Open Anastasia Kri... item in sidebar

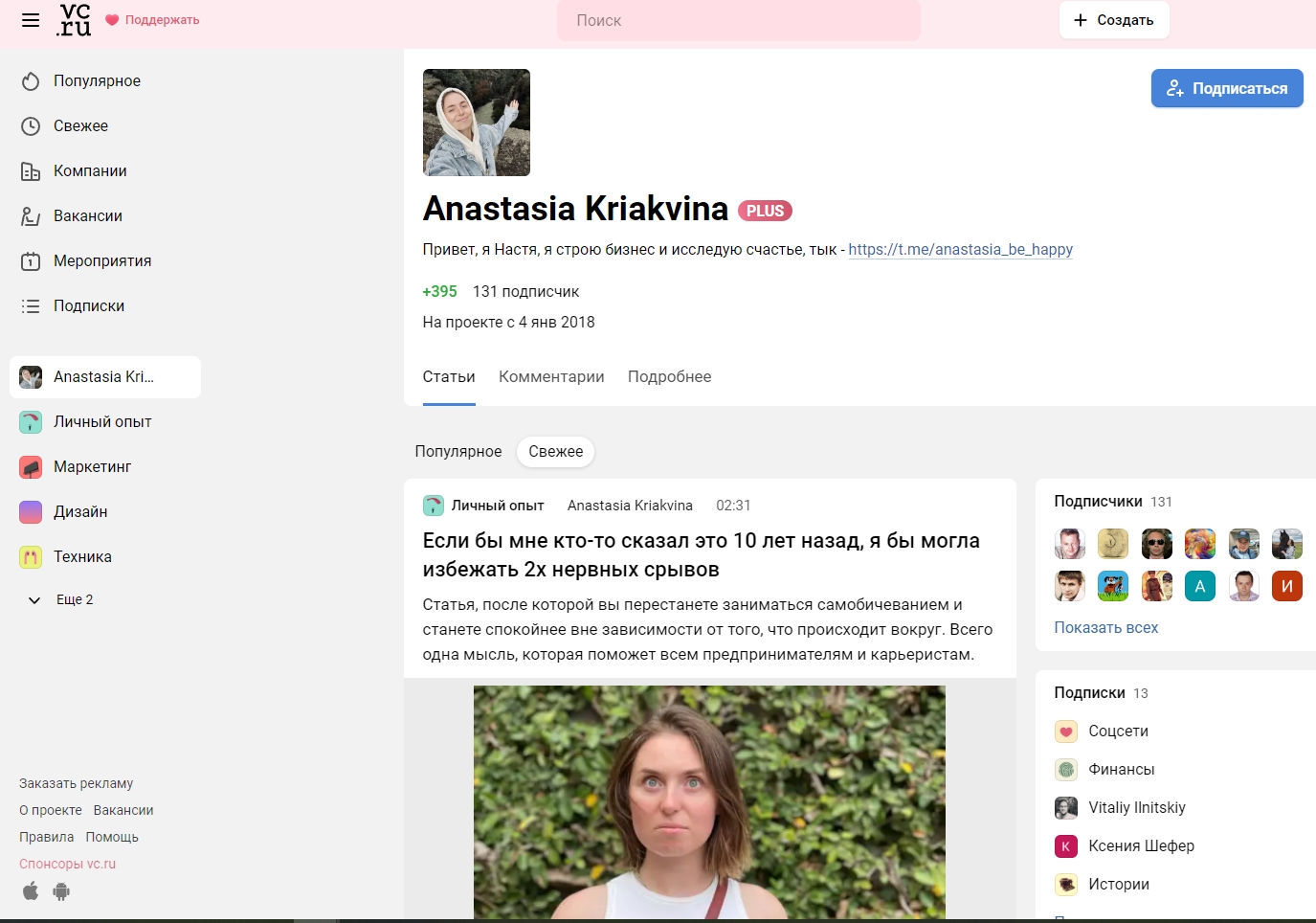(105, 377)
